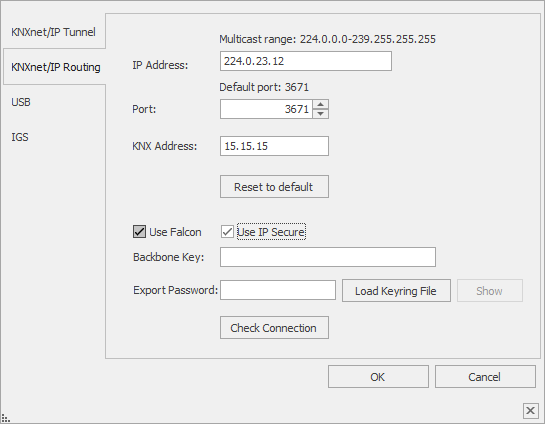Toggle the Use IP Secure checkbox
The height and width of the screenshot is (424, 545).
coord(227,232)
